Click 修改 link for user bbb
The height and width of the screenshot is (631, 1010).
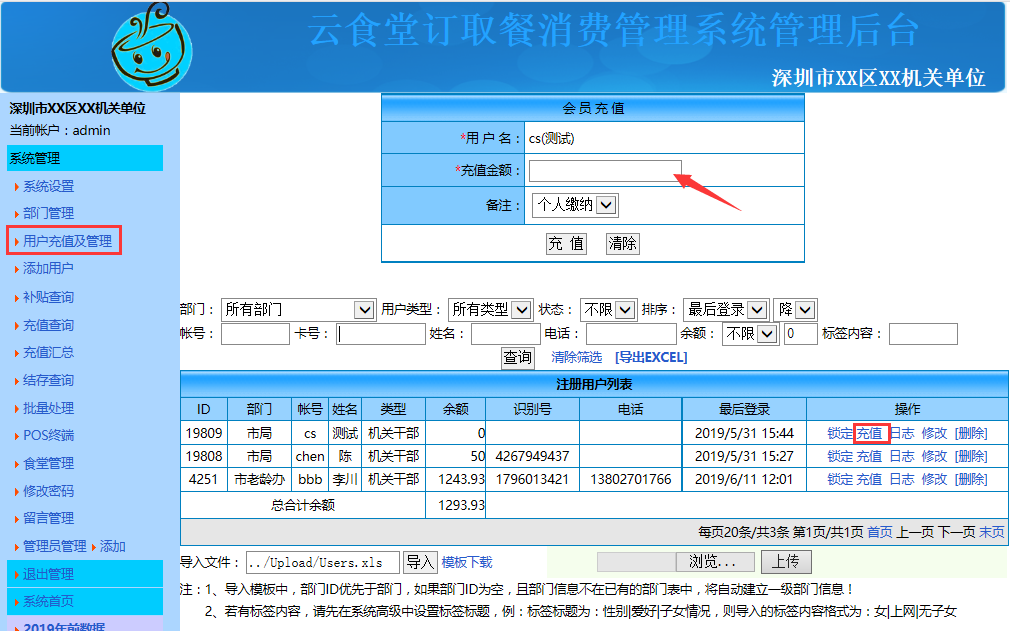click(934, 479)
